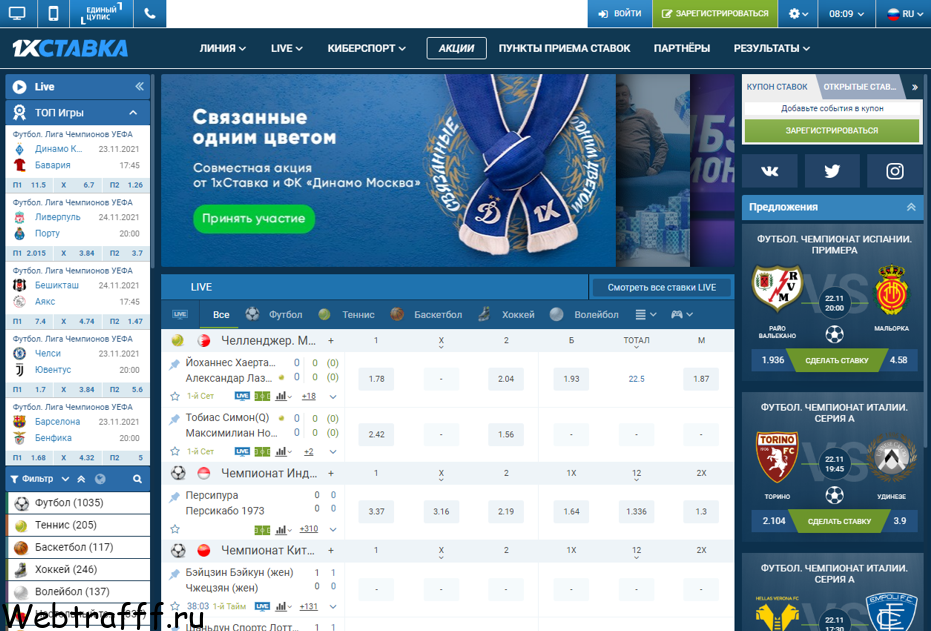Viewport: 931px width, 631px height.
Task: Expand the Персипура match markets chevron
Action: point(333,529)
